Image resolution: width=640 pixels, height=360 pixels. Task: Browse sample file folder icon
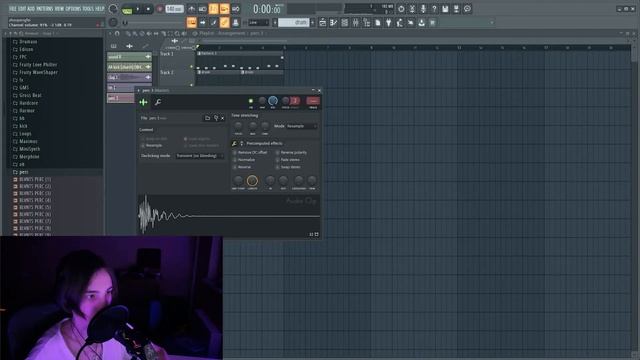click(207, 118)
